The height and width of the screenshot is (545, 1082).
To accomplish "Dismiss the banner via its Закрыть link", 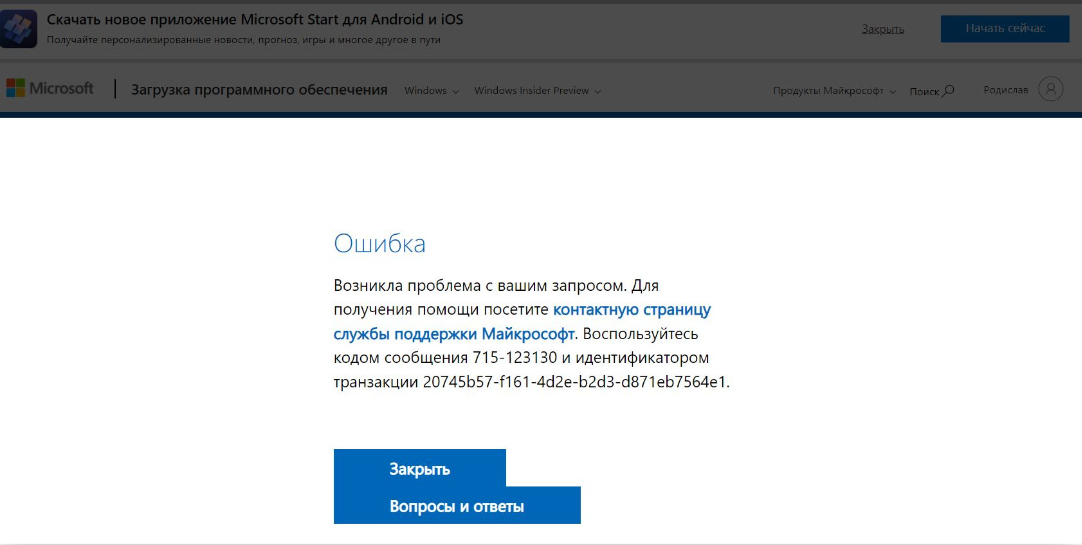I will click(x=883, y=29).
